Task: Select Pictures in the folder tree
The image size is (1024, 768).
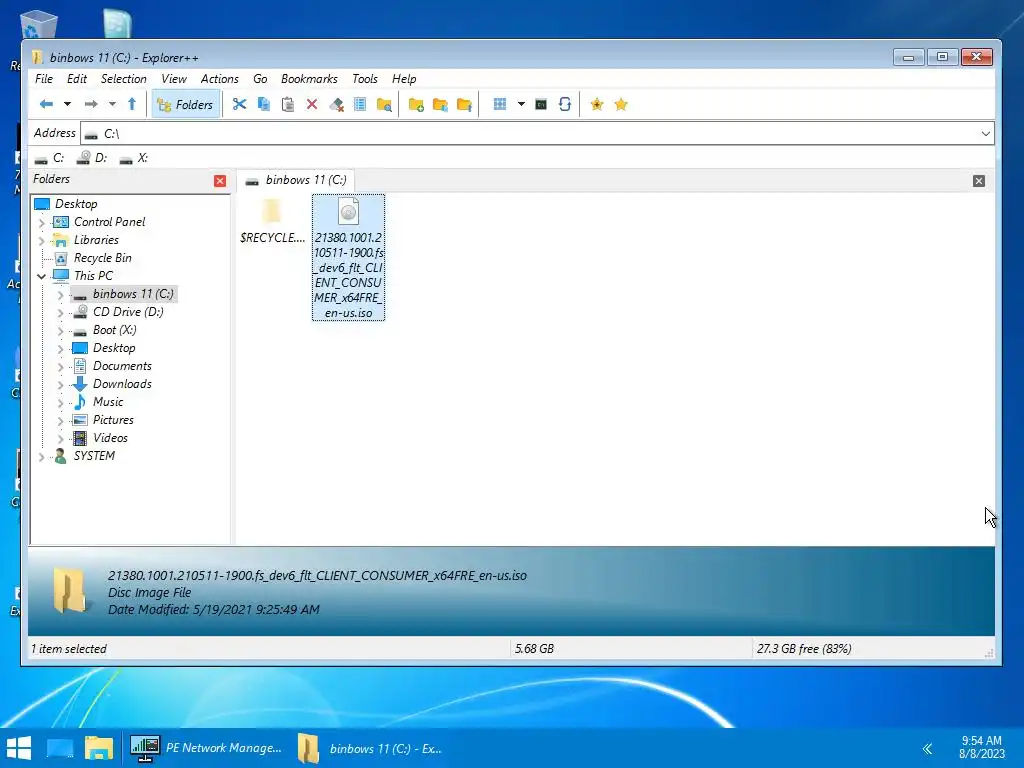Action: [x=113, y=420]
